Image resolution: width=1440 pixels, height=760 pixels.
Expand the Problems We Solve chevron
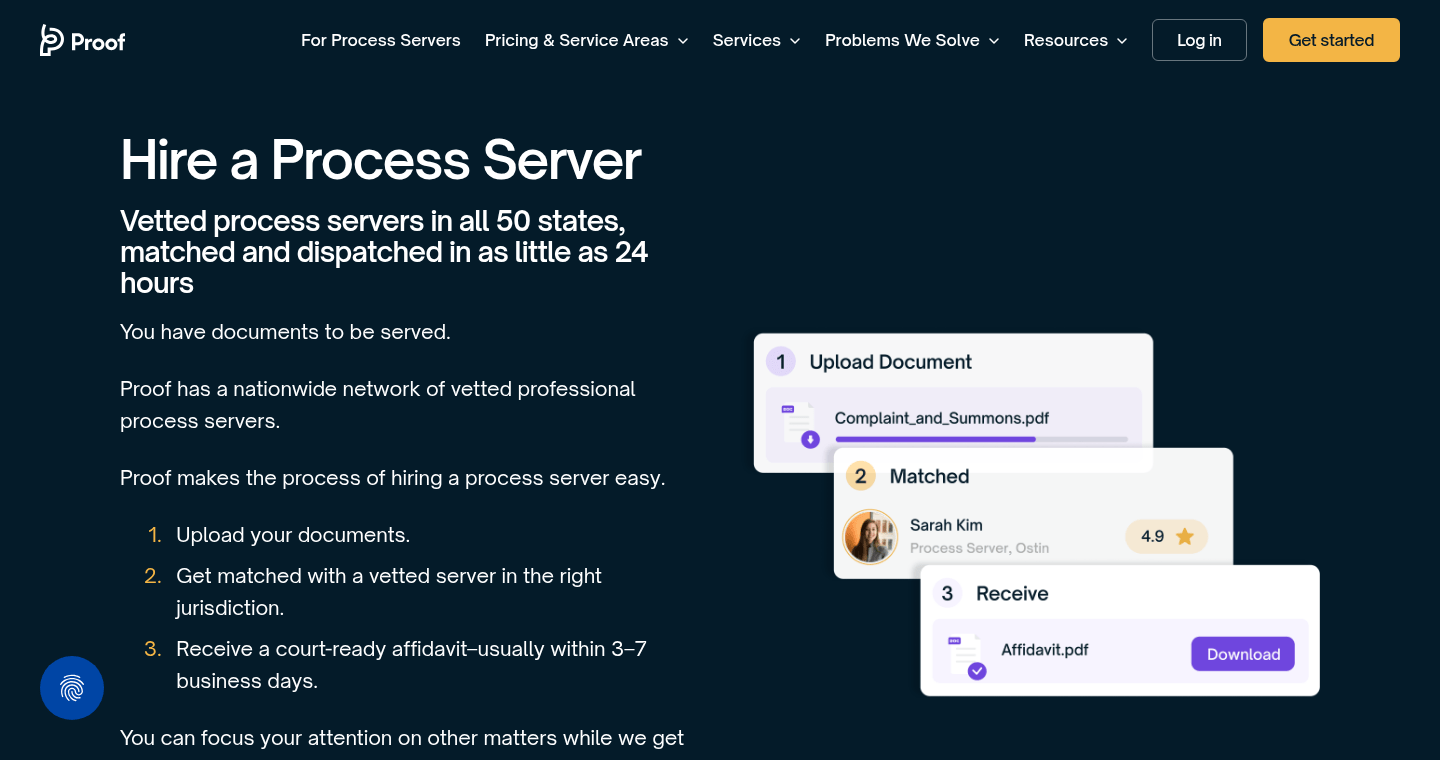994,41
